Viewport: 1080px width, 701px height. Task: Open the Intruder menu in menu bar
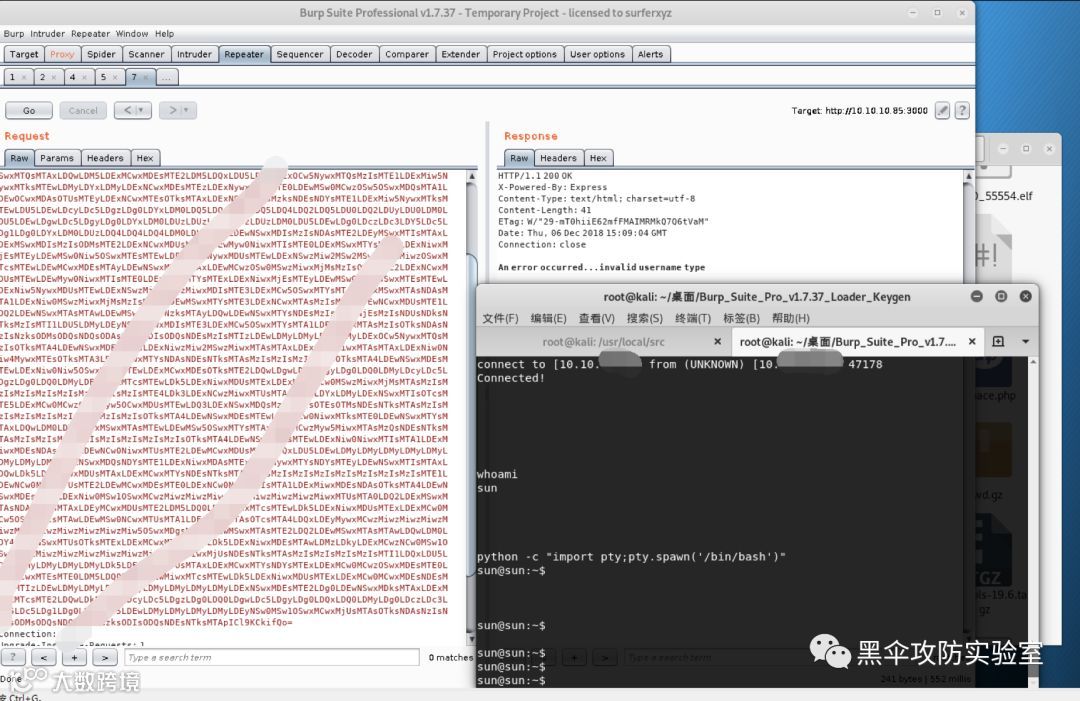coord(48,34)
